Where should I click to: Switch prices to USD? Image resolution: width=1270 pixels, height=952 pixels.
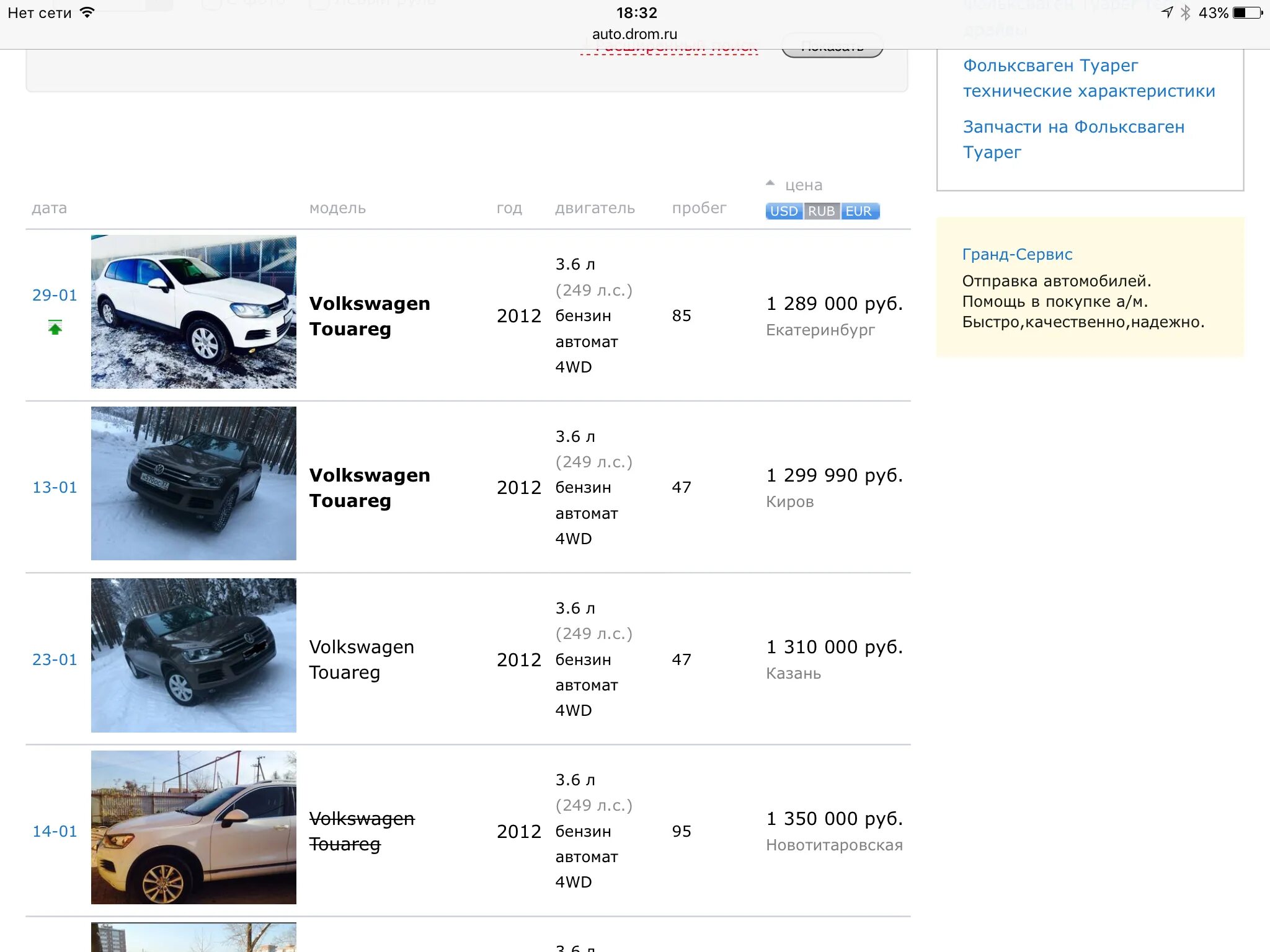pos(783,211)
